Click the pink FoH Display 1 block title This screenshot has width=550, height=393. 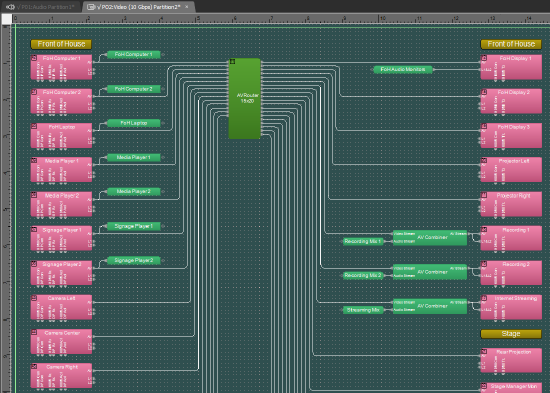tap(515, 58)
